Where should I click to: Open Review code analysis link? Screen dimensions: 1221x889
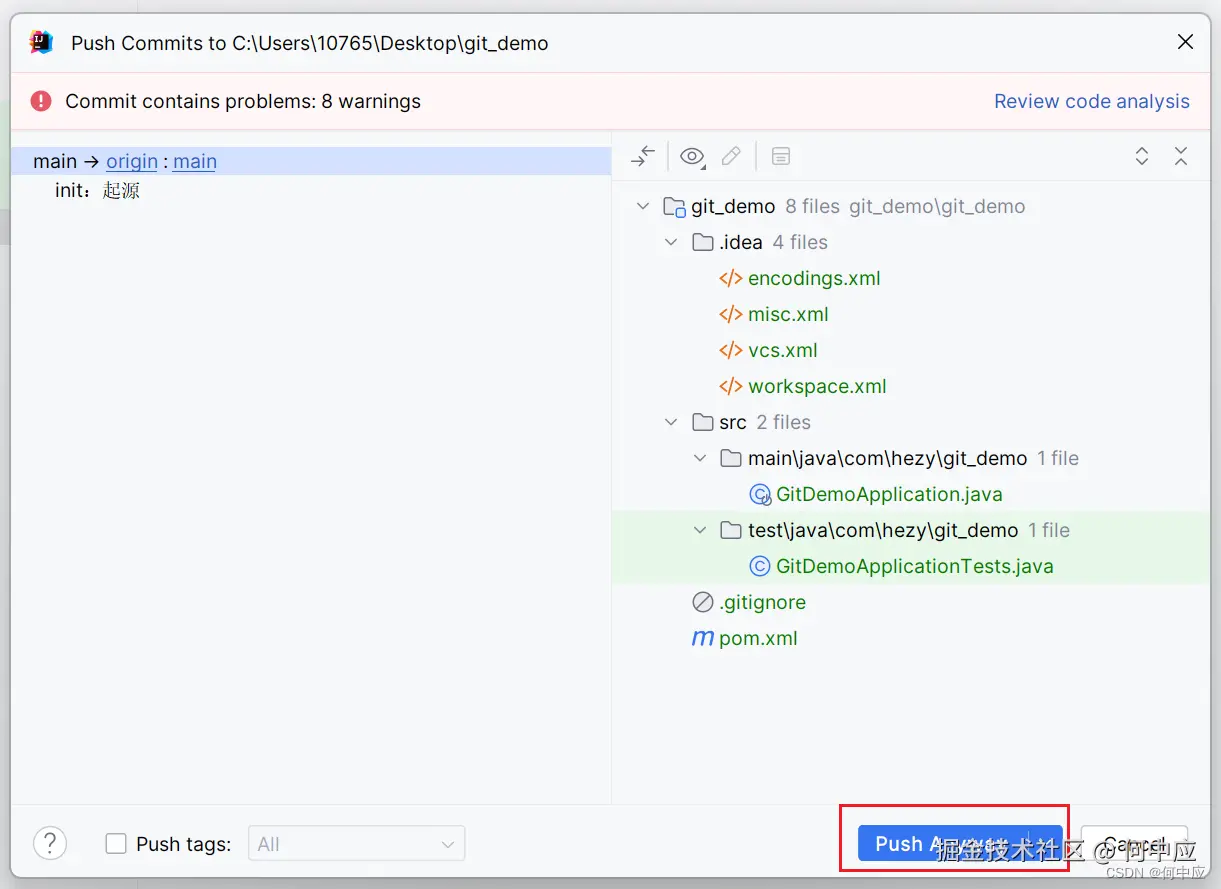pos(1091,101)
